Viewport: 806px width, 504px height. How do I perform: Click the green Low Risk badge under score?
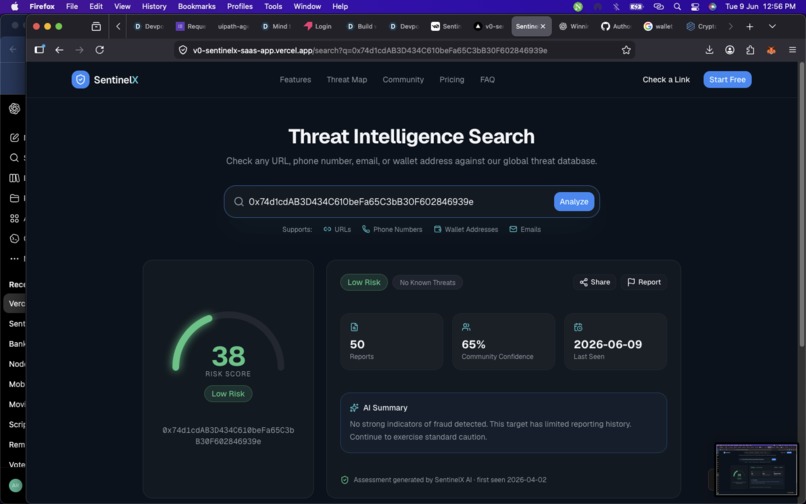pos(228,393)
